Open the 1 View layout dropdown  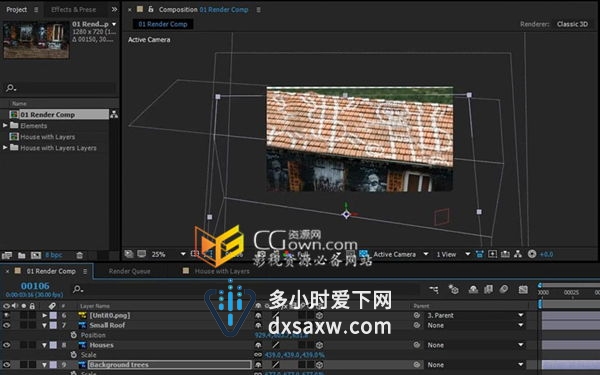coord(453,254)
